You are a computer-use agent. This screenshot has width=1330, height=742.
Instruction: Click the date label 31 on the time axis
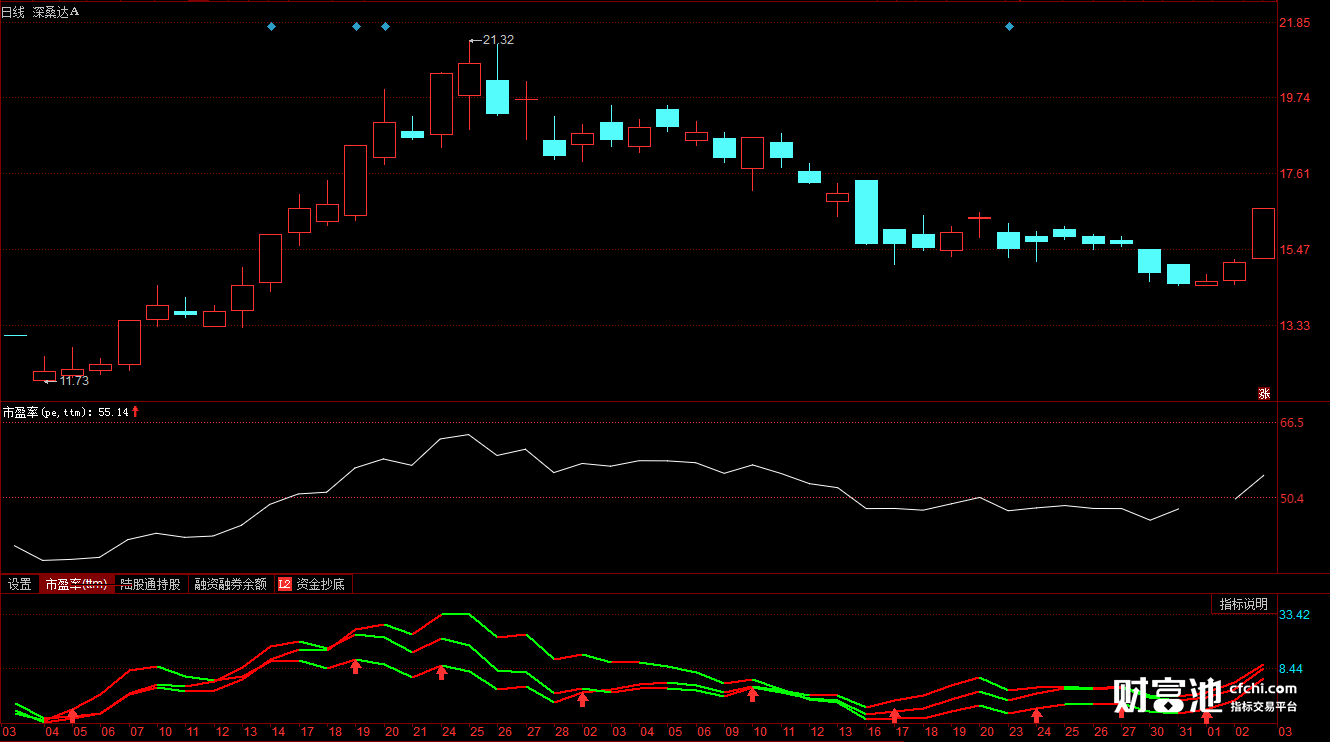point(1186,732)
